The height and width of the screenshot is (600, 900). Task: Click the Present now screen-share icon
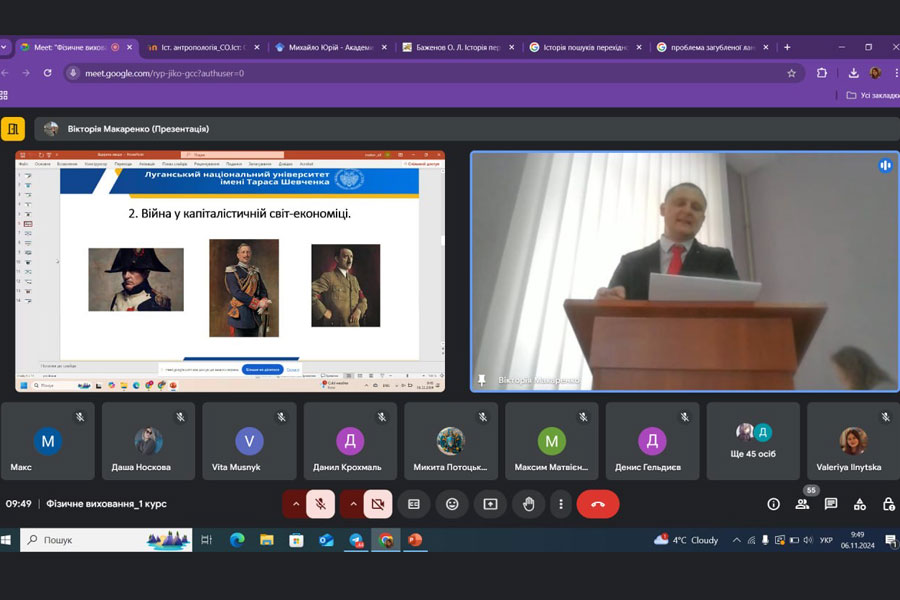click(x=490, y=504)
